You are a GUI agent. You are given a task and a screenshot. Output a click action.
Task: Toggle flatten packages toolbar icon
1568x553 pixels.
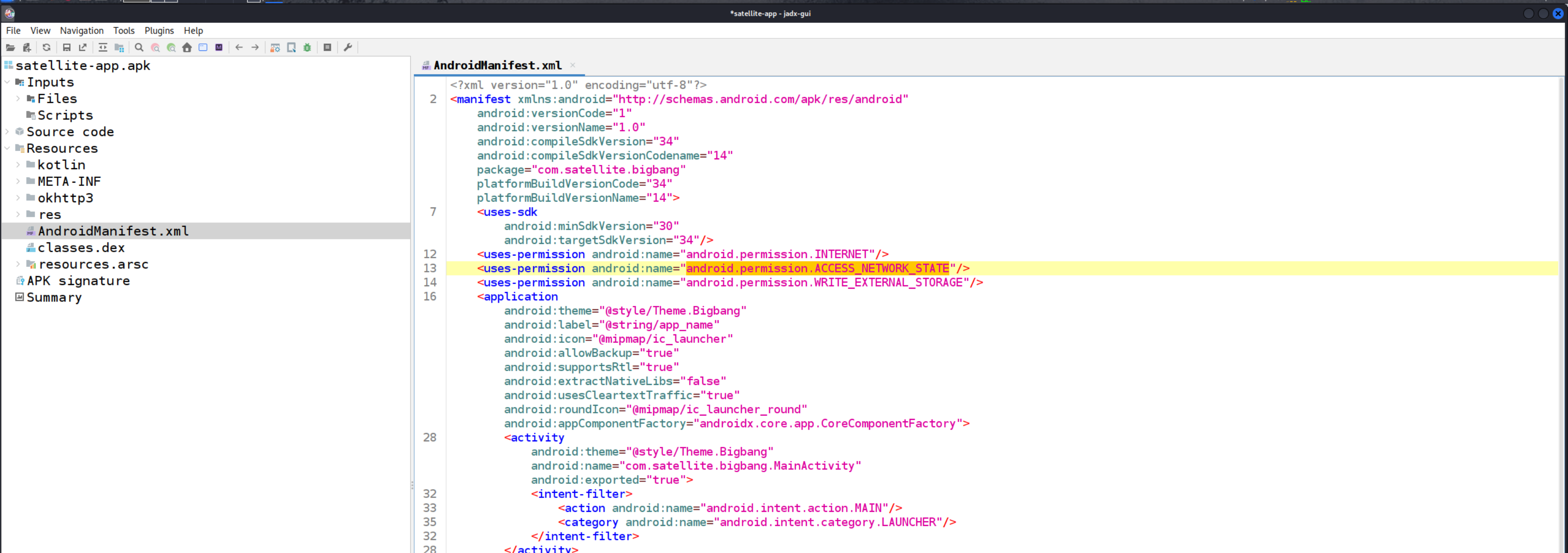click(x=119, y=48)
